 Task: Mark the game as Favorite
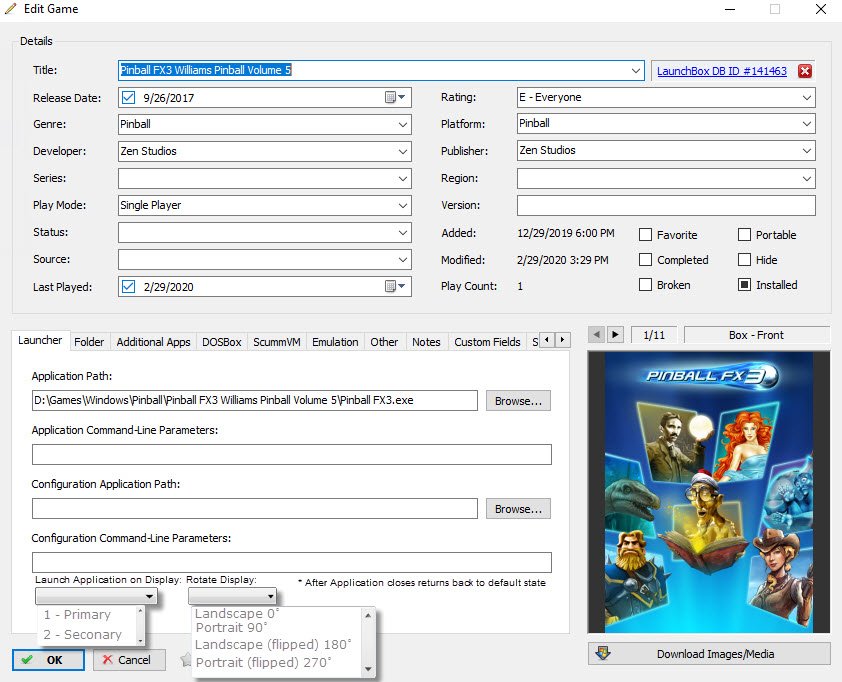[645, 235]
